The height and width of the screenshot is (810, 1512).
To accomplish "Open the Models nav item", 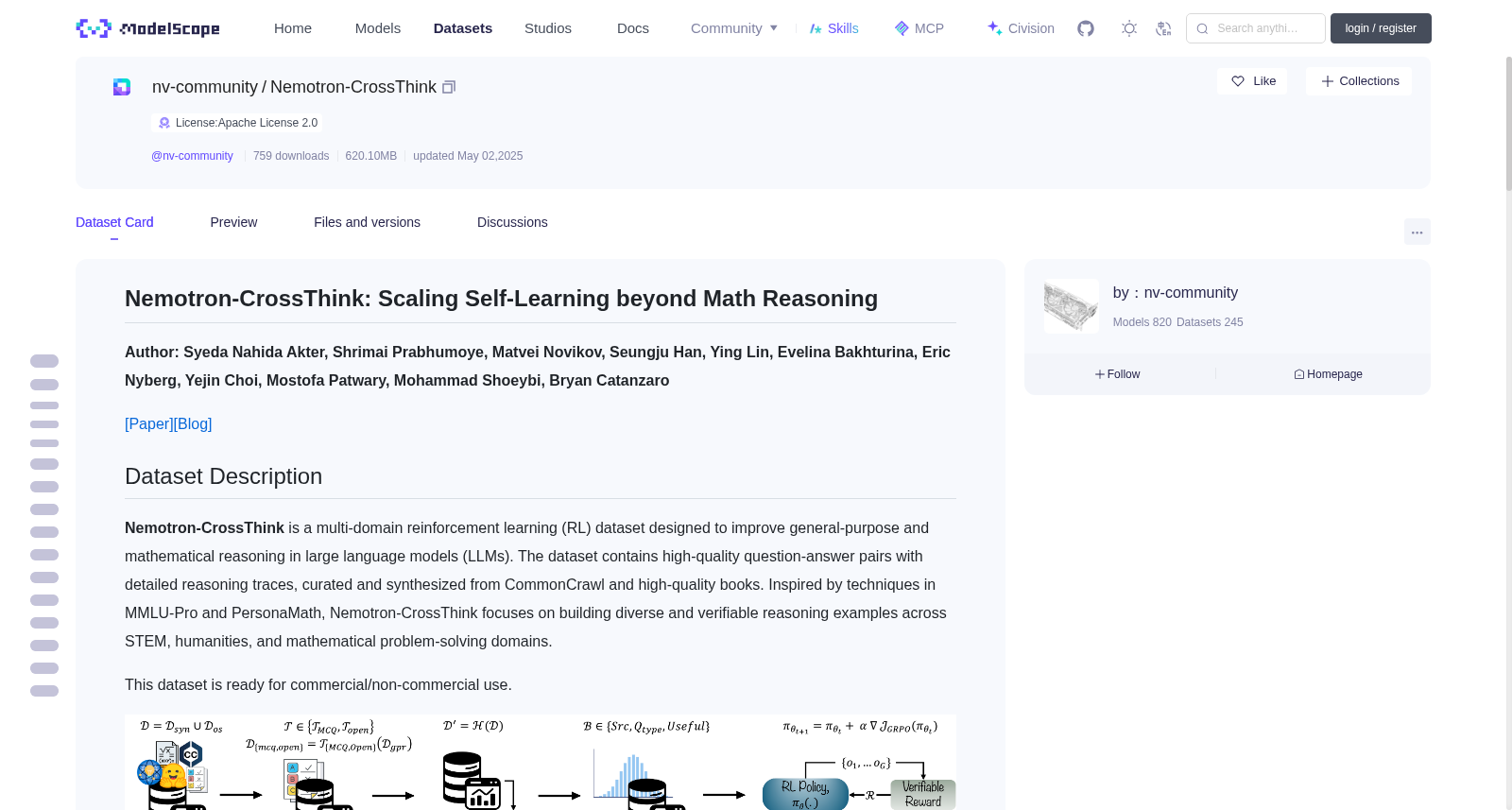I will (x=378, y=28).
